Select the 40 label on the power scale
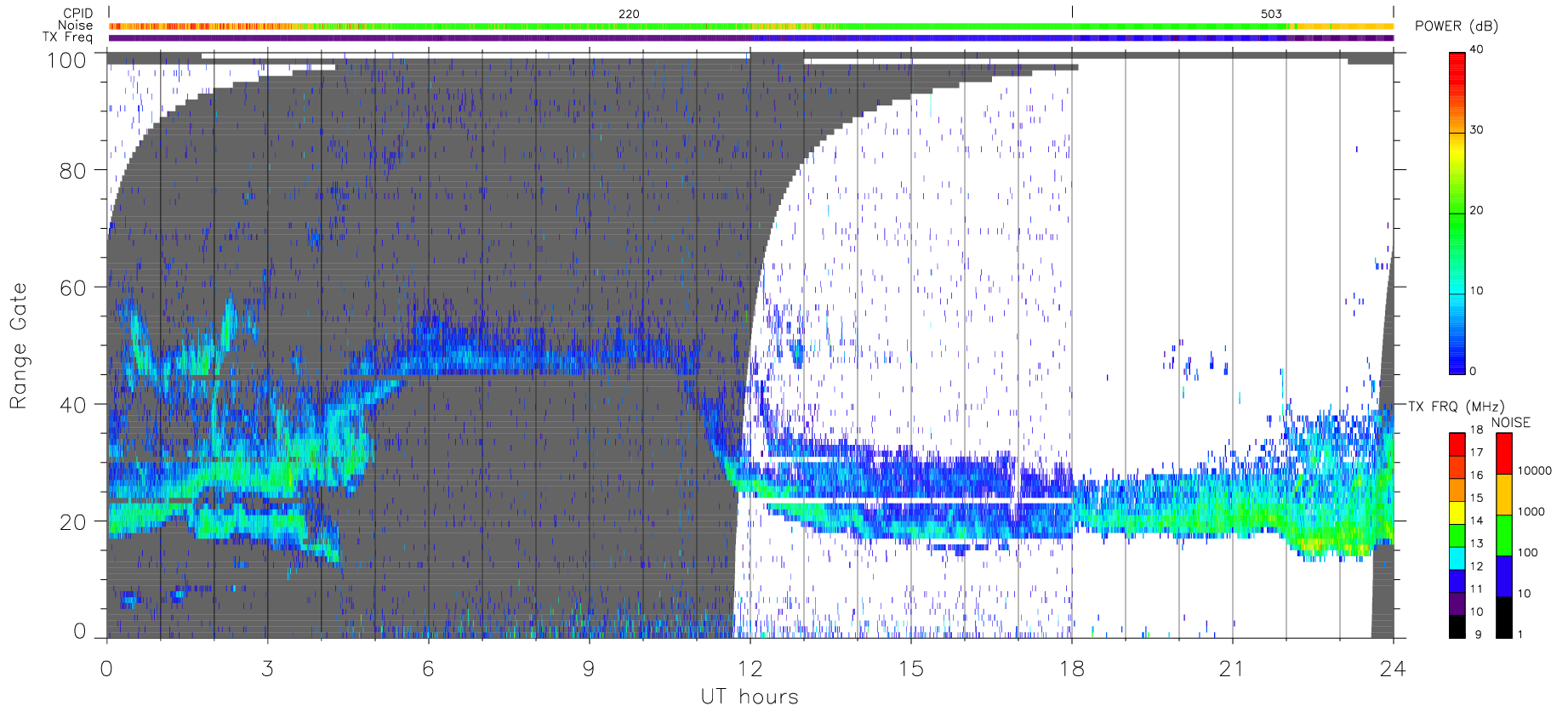The width and height of the screenshot is (1568, 723). pyautogui.click(x=1476, y=49)
